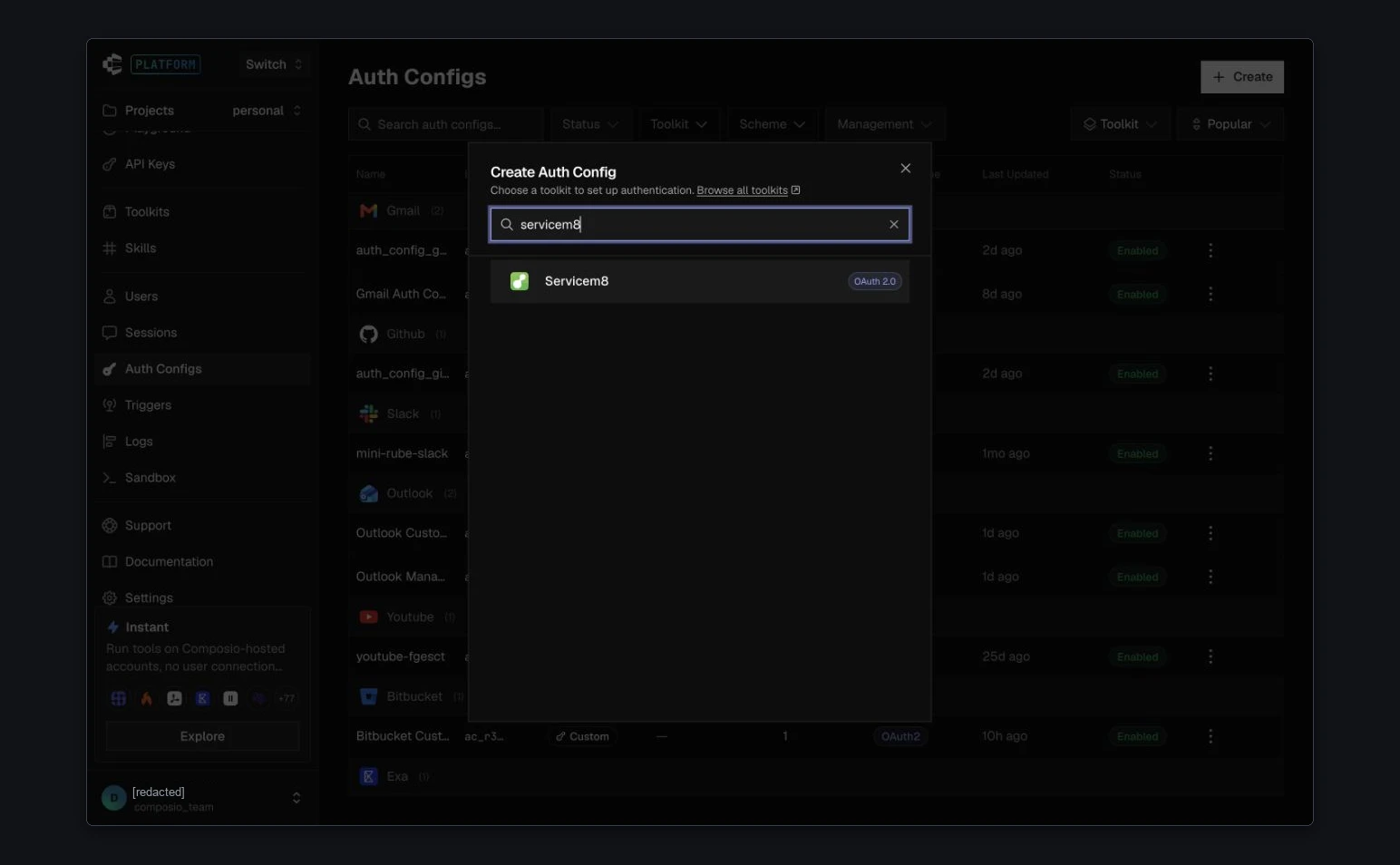The width and height of the screenshot is (1400, 865).
Task: Open the more menu for auth_config_g... row
Action: [1210, 250]
